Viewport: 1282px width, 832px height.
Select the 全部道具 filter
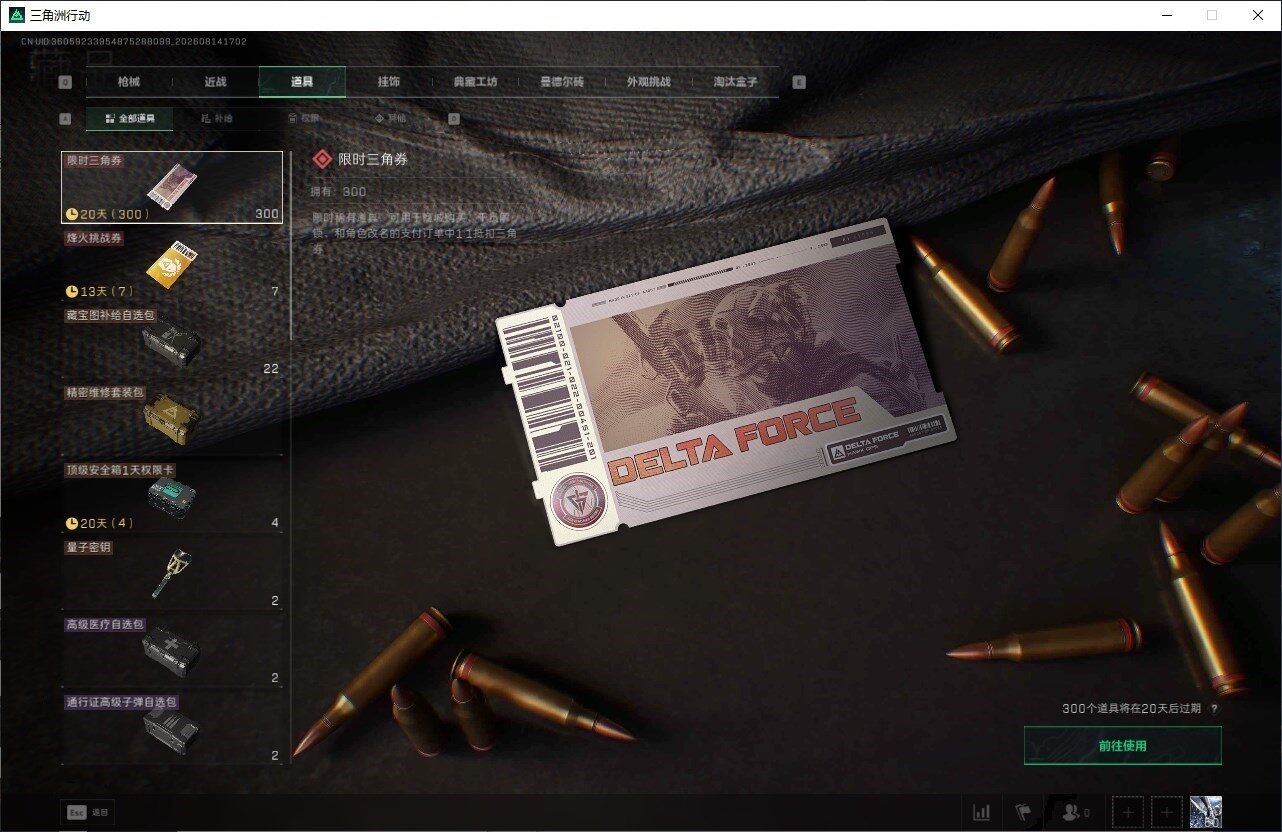(129, 119)
